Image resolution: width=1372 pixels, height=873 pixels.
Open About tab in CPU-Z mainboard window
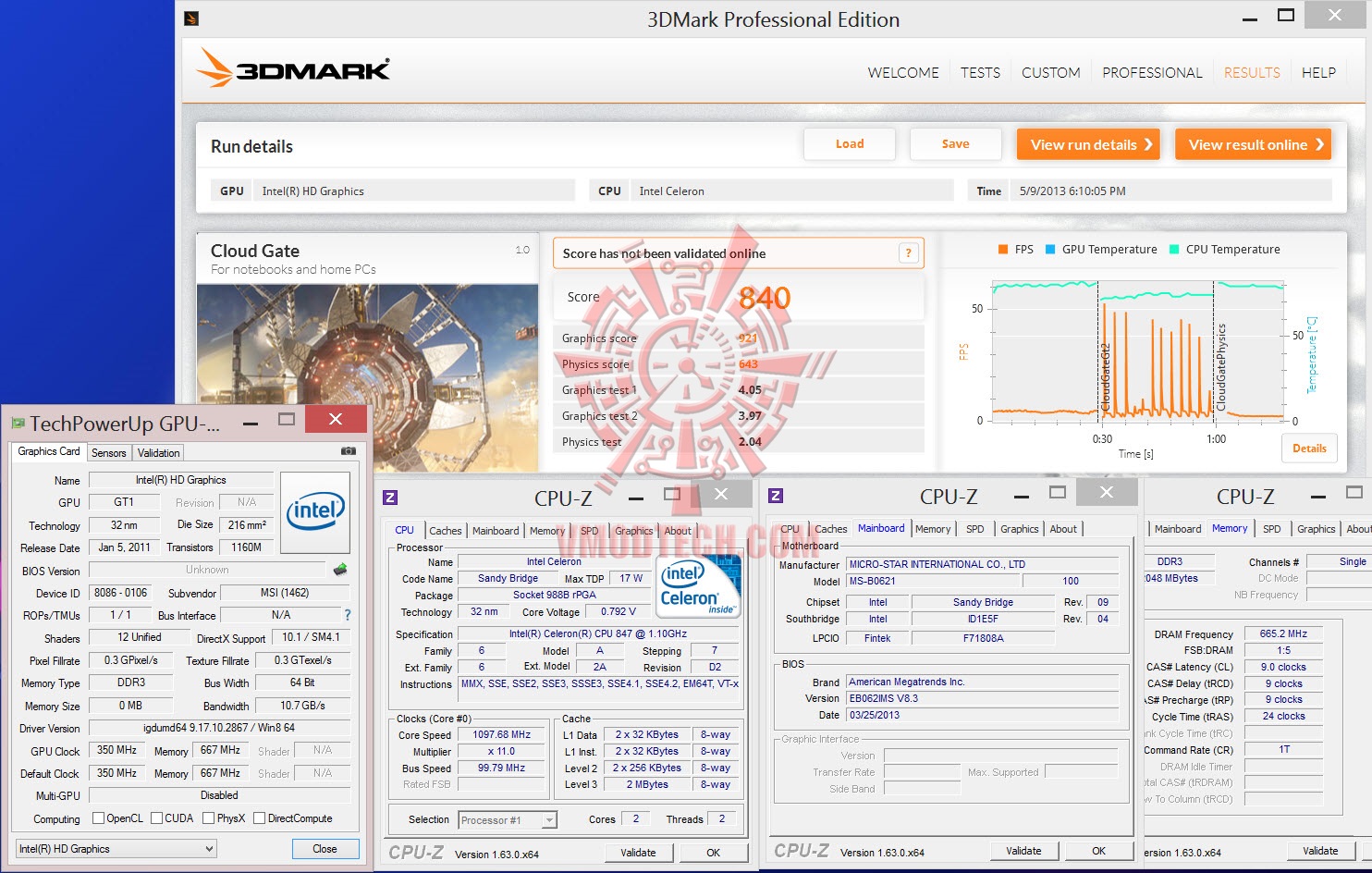tap(1063, 529)
